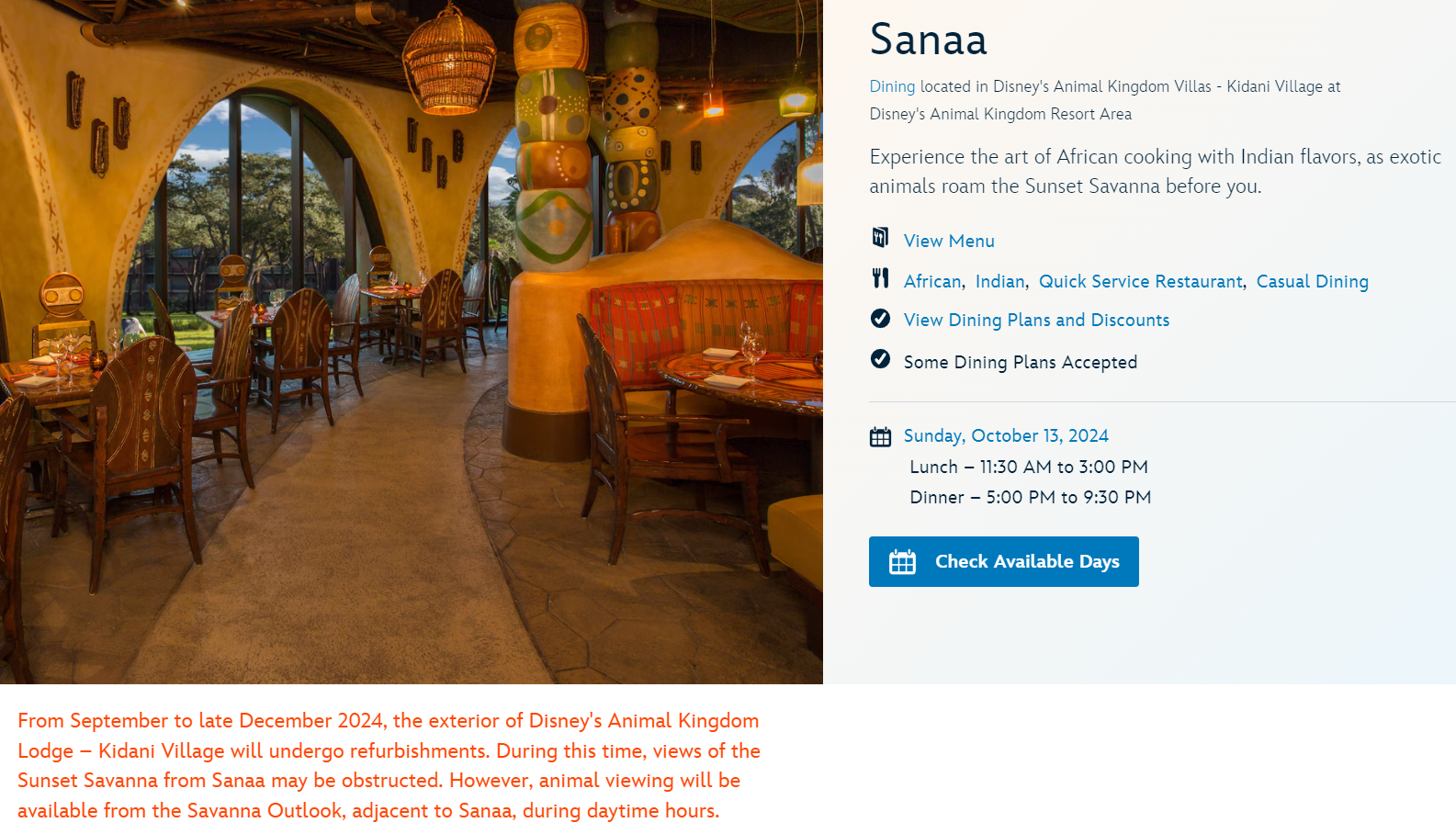Click the orange refurbishment notice text

tap(389, 765)
